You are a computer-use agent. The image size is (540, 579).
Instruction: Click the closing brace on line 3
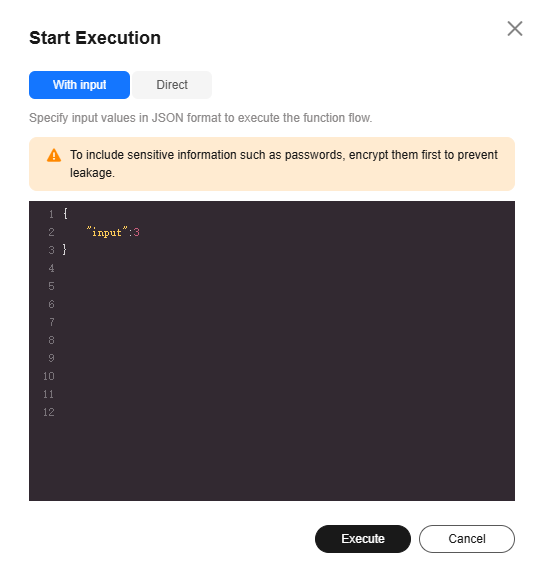click(x=65, y=250)
